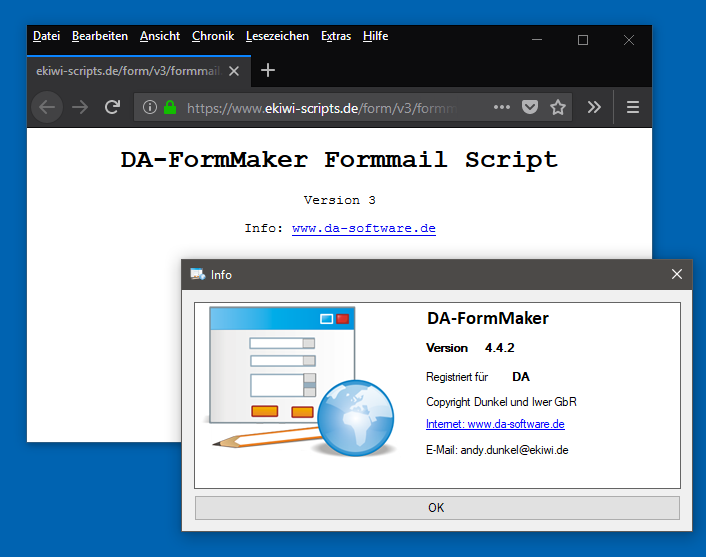This screenshot has width=706, height=557.
Task: Click the green padlock security icon
Action: click(x=170, y=107)
